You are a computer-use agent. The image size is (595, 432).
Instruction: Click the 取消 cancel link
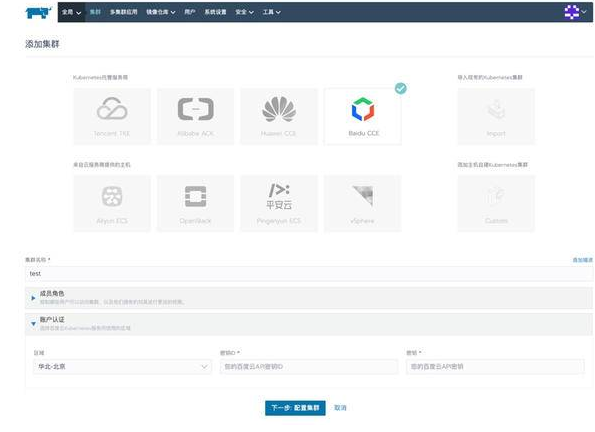coord(340,408)
